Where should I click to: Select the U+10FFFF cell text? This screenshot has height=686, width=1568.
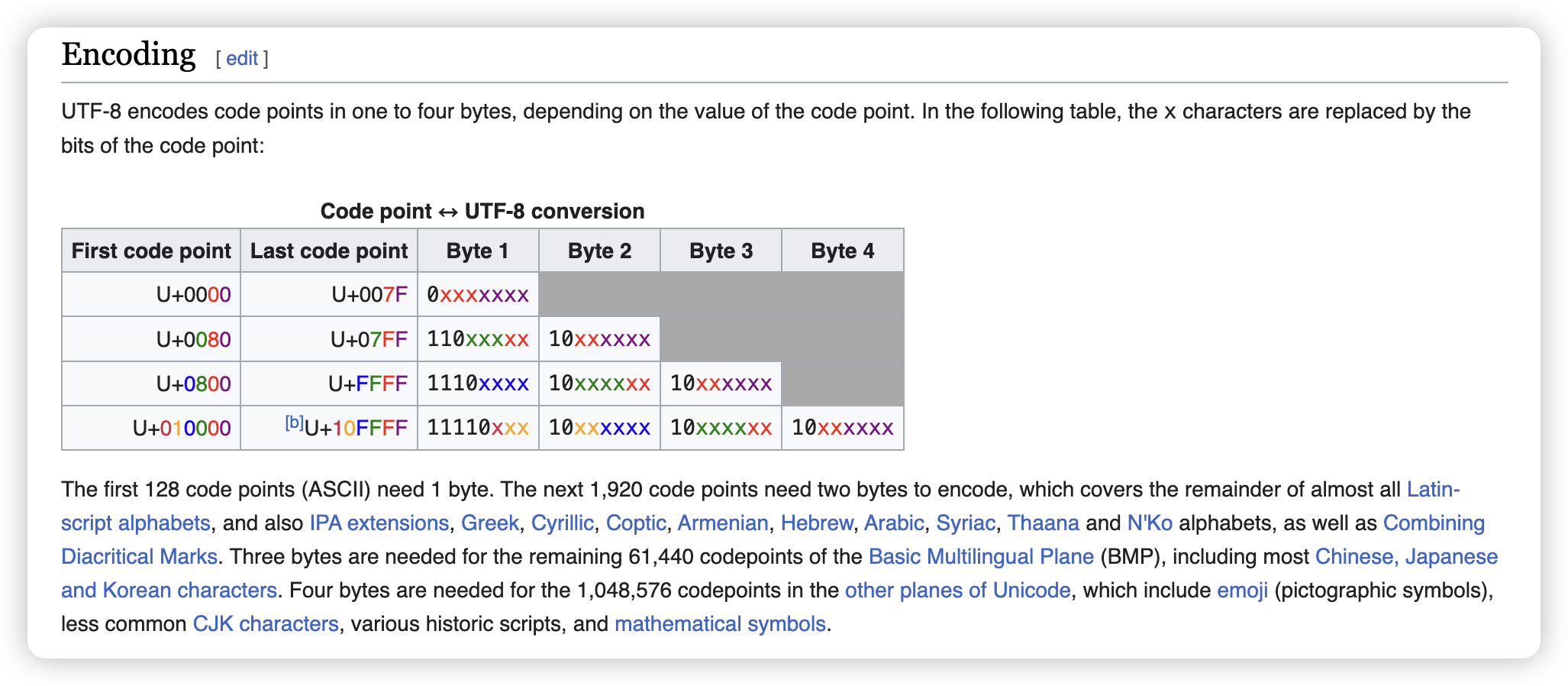pyautogui.click(x=356, y=428)
